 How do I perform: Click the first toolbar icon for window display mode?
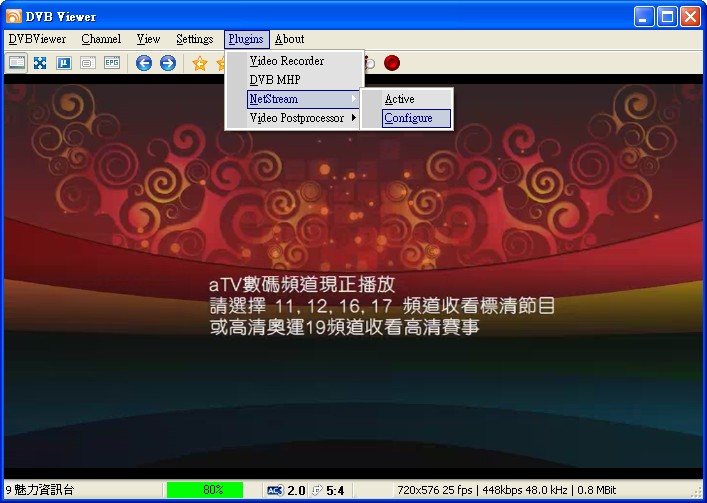pyautogui.click(x=17, y=63)
